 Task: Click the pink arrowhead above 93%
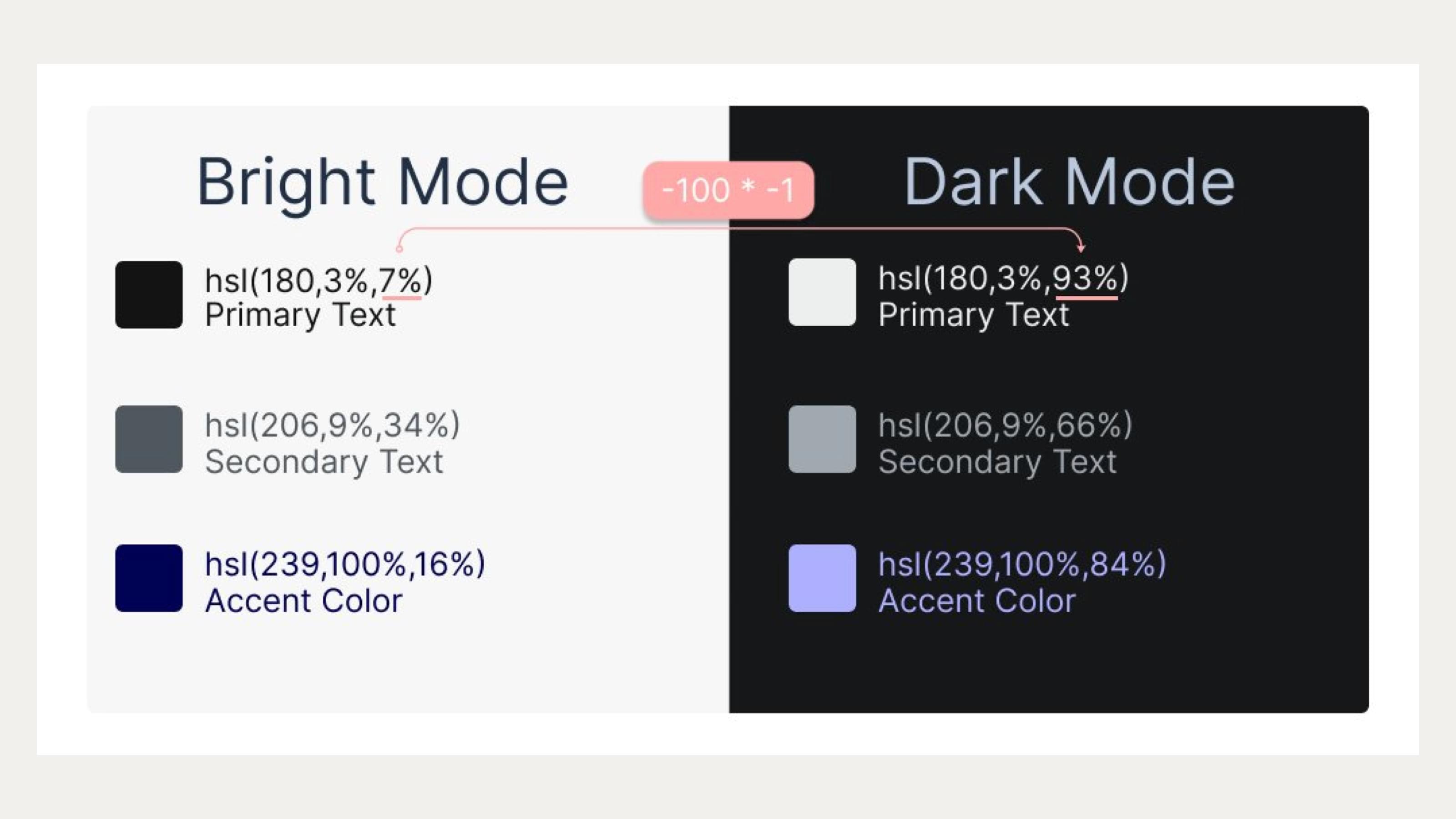(1081, 248)
